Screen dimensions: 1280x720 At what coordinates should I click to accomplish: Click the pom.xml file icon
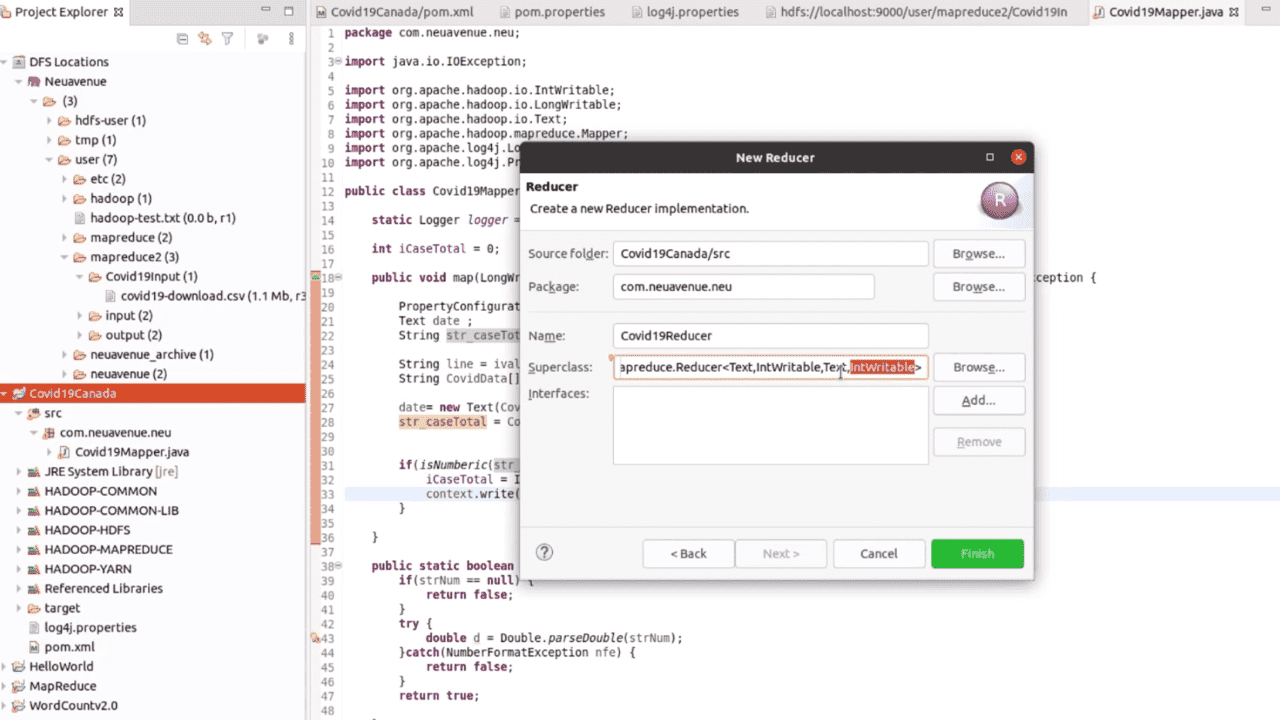(34, 647)
